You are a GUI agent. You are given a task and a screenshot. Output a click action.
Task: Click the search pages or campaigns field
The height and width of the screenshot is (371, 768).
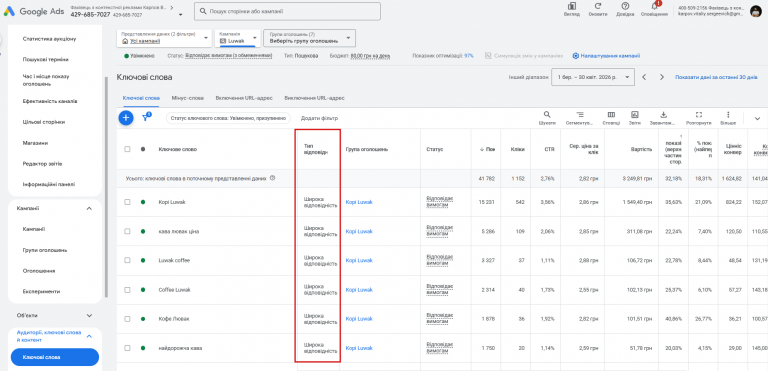287,11
